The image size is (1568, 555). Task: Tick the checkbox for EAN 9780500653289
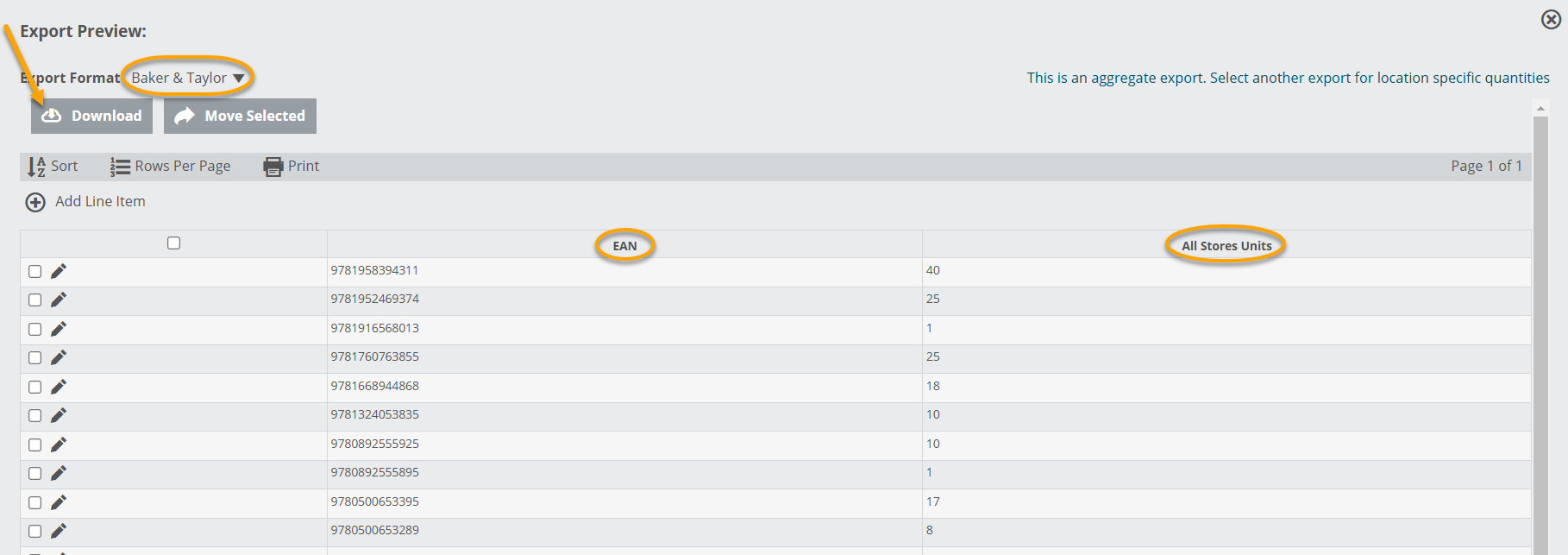point(35,532)
